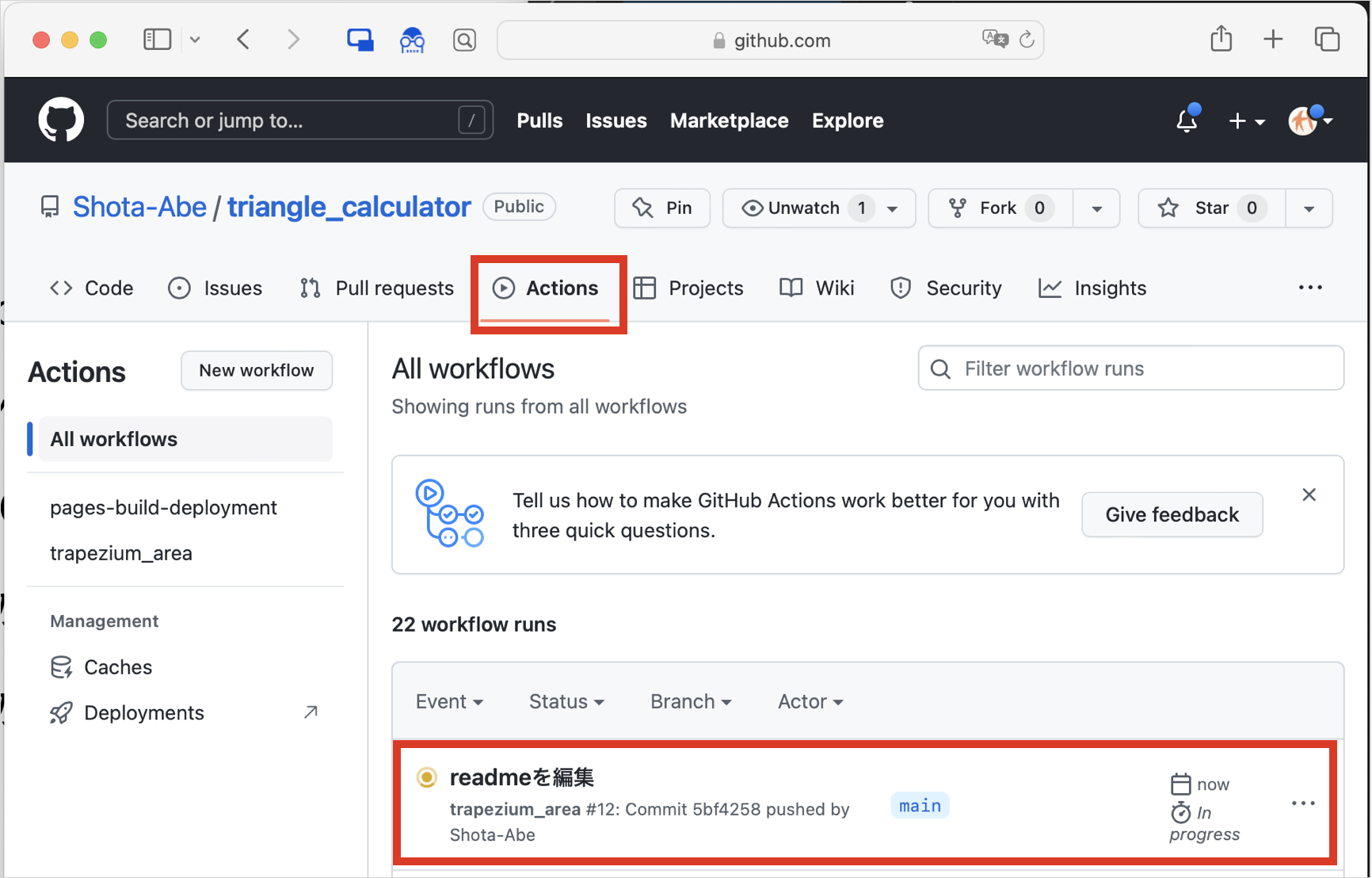Viewport: 1372px width, 878px height.
Task: Open the Event filter dropdown
Action: pyautogui.click(x=448, y=701)
